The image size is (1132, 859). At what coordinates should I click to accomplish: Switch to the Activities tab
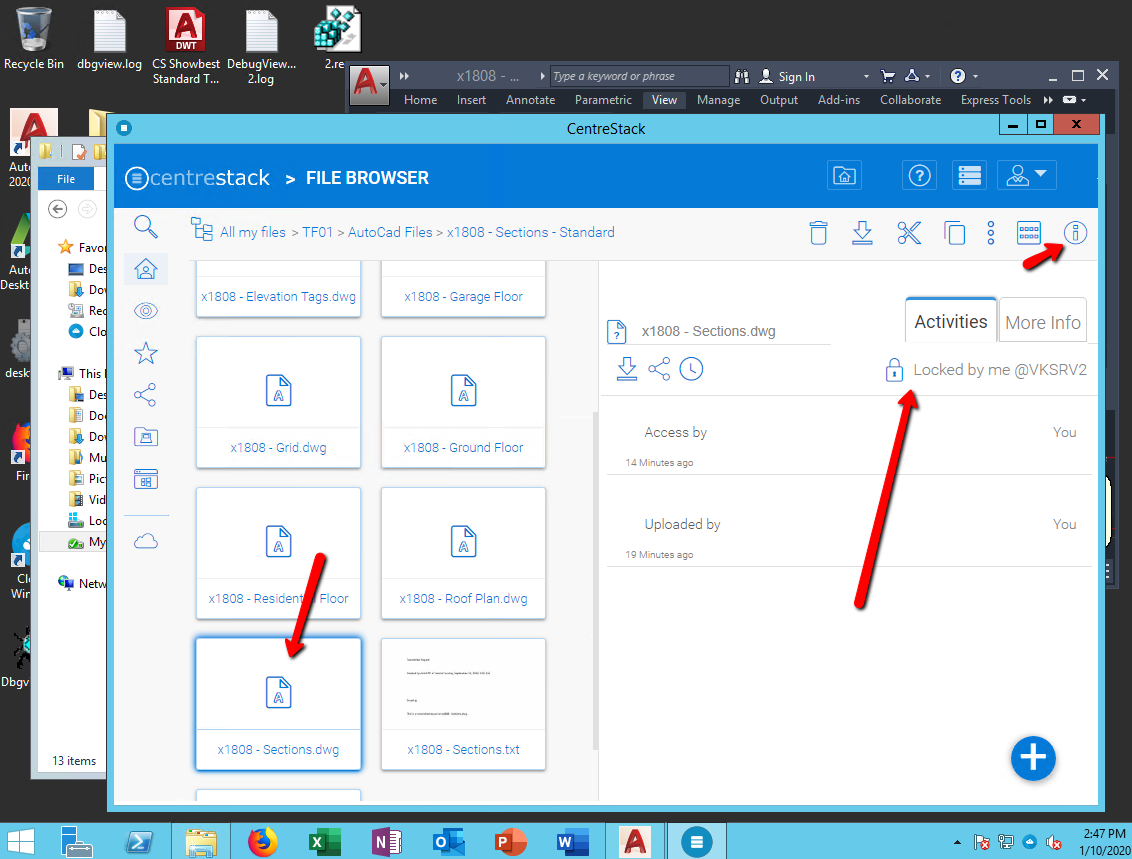click(951, 322)
